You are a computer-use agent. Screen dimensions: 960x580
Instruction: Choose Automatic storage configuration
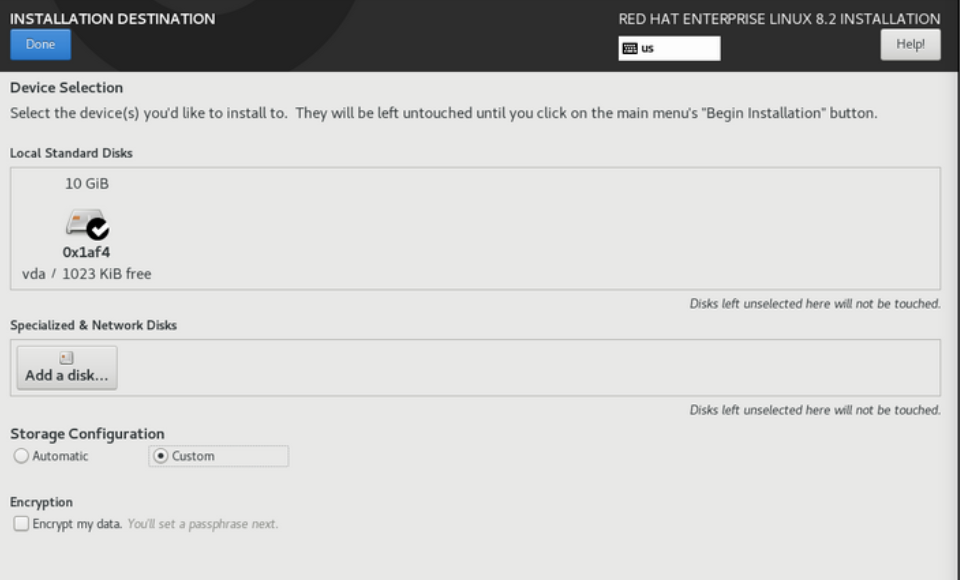pyautogui.click(x=51, y=456)
